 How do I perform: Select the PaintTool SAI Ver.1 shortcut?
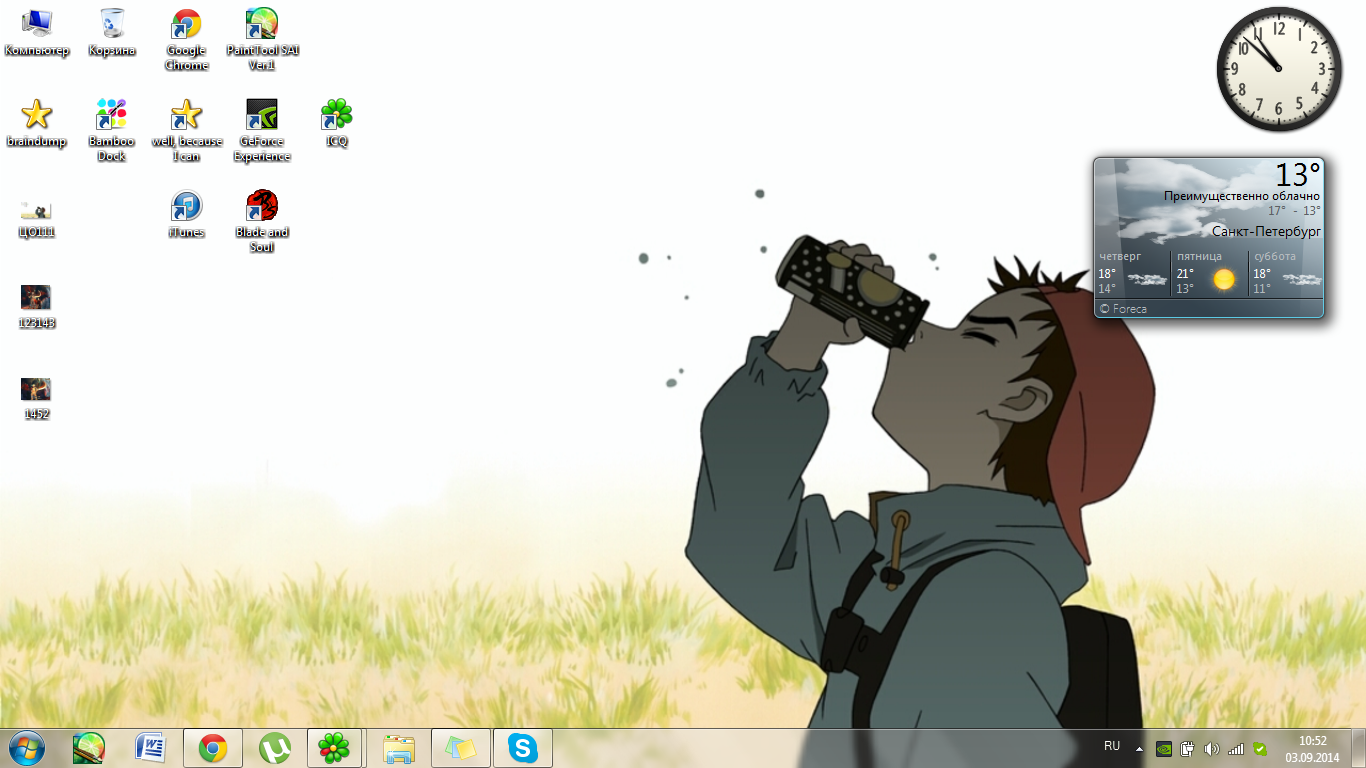click(x=262, y=40)
